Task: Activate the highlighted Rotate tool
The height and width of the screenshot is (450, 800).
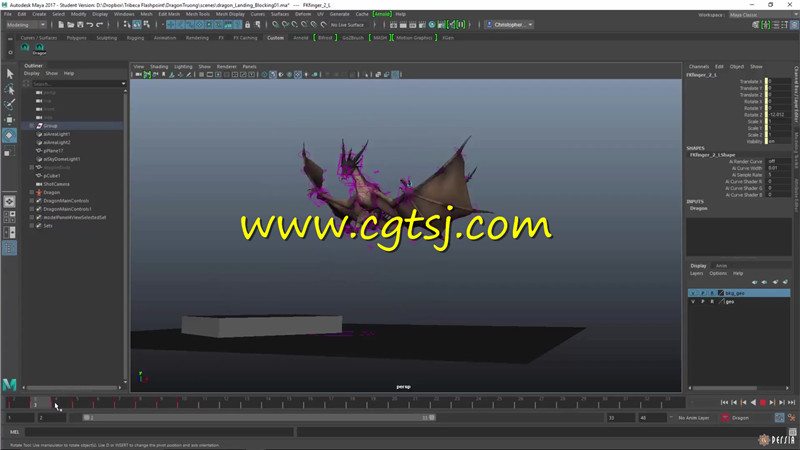Action: tap(9, 135)
